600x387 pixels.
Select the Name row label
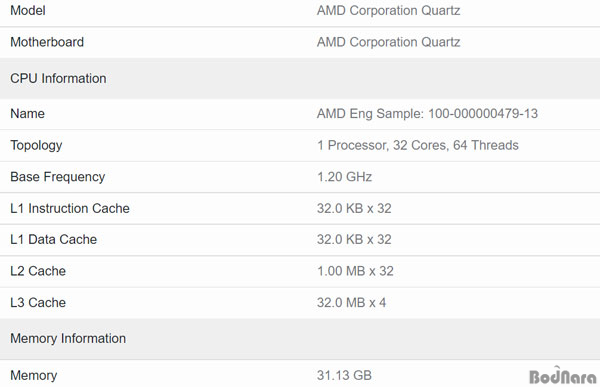point(28,113)
